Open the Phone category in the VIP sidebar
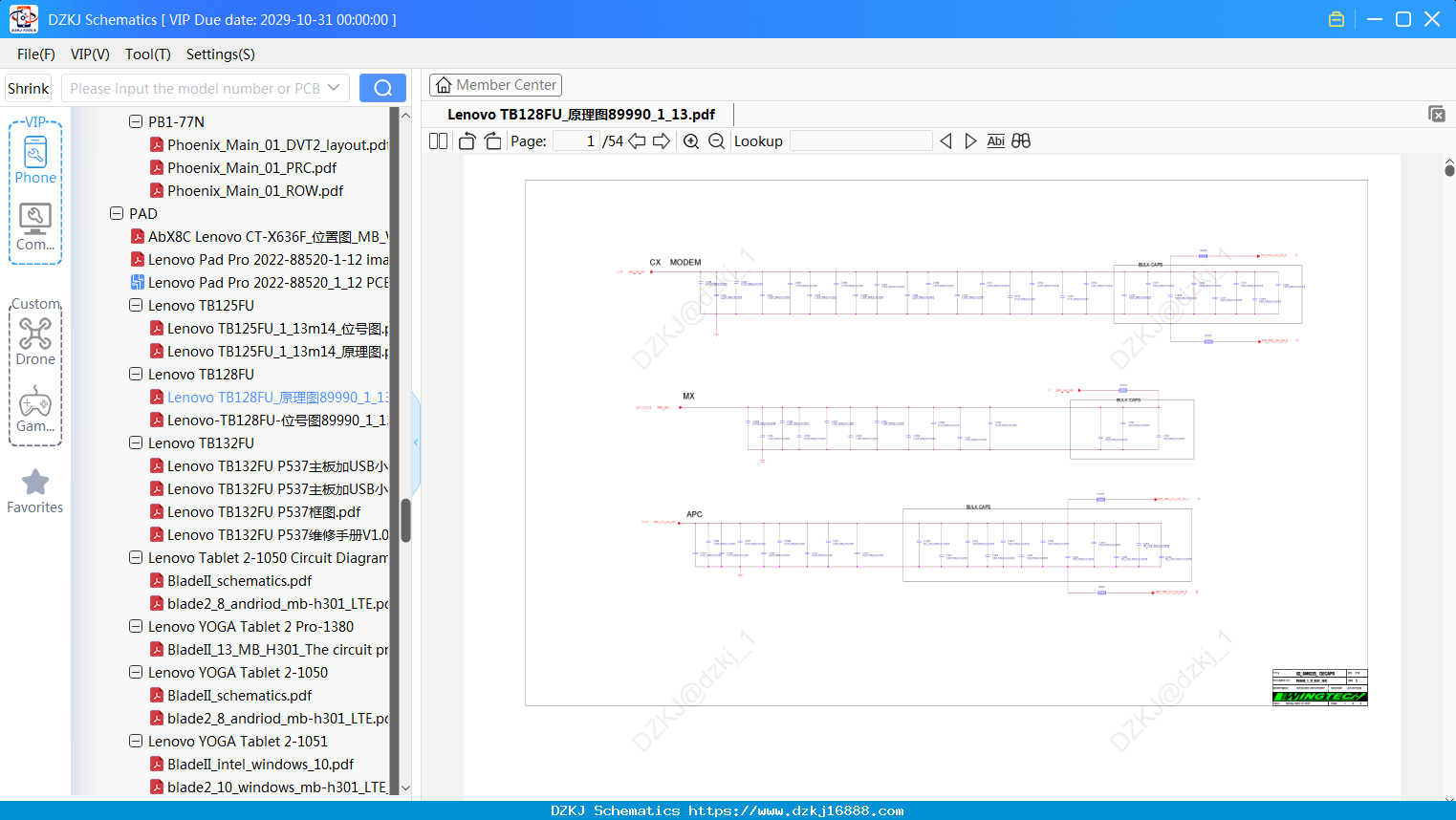 [x=35, y=160]
